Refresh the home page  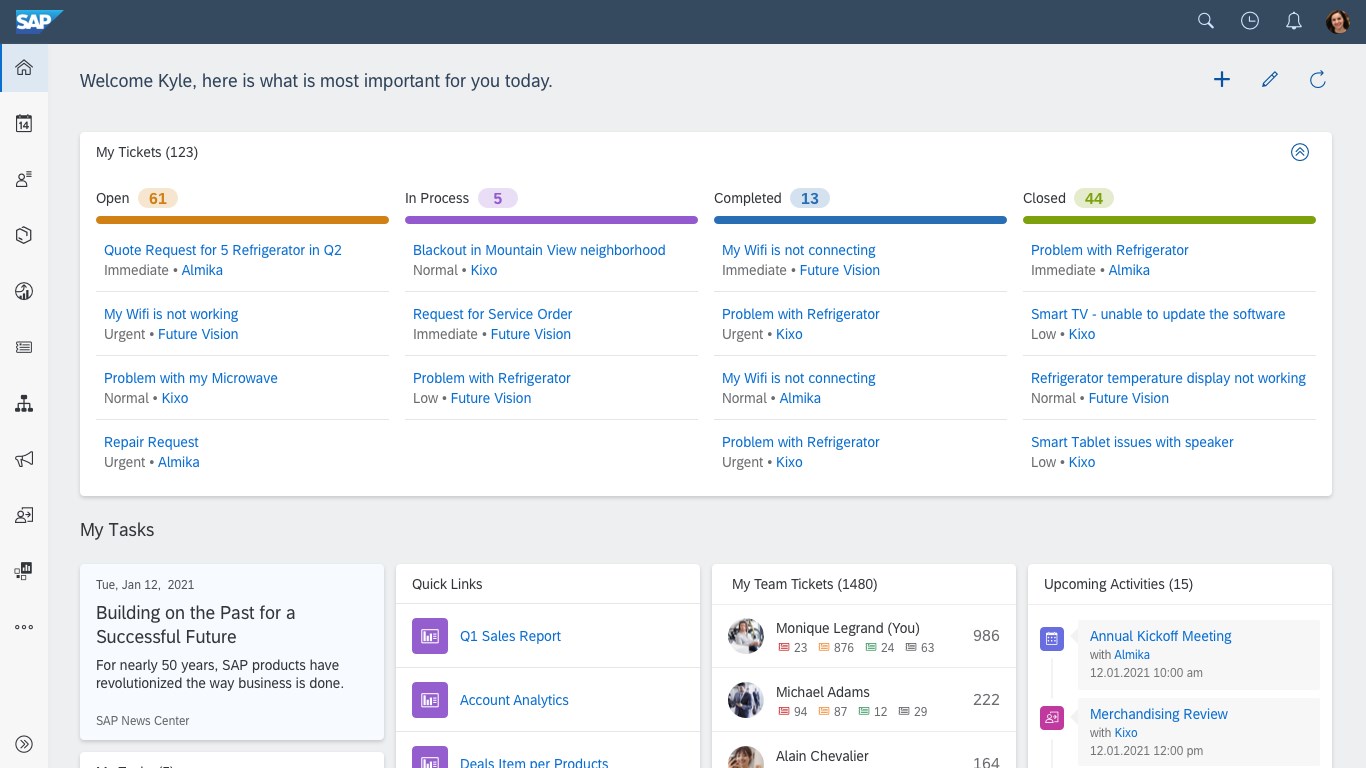point(1318,80)
